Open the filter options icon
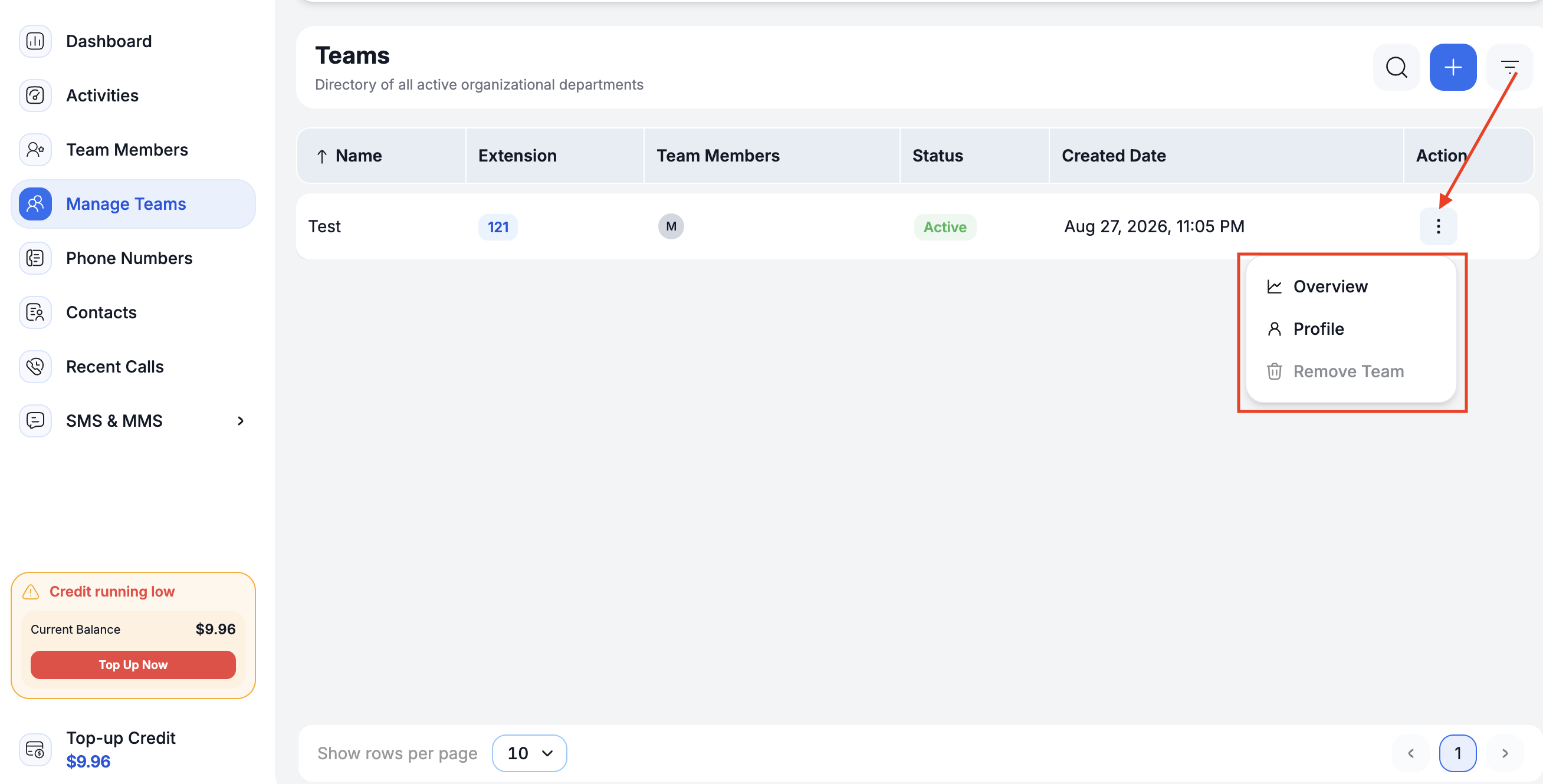This screenshot has width=1543, height=784. click(1509, 67)
